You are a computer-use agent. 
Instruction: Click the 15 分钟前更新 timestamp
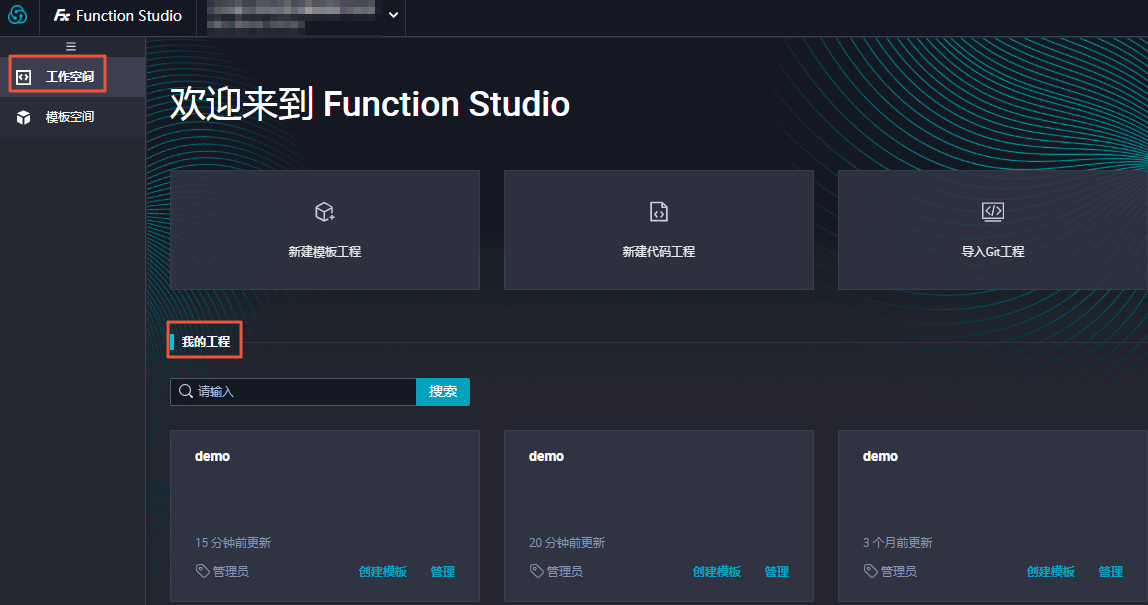tap(233, 543)
